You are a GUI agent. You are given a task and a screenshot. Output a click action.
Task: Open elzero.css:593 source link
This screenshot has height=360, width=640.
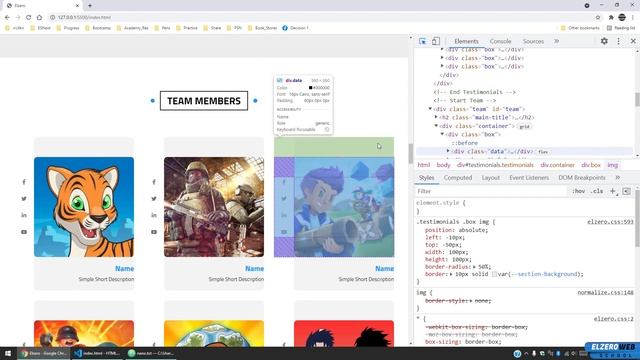(610, 222)
